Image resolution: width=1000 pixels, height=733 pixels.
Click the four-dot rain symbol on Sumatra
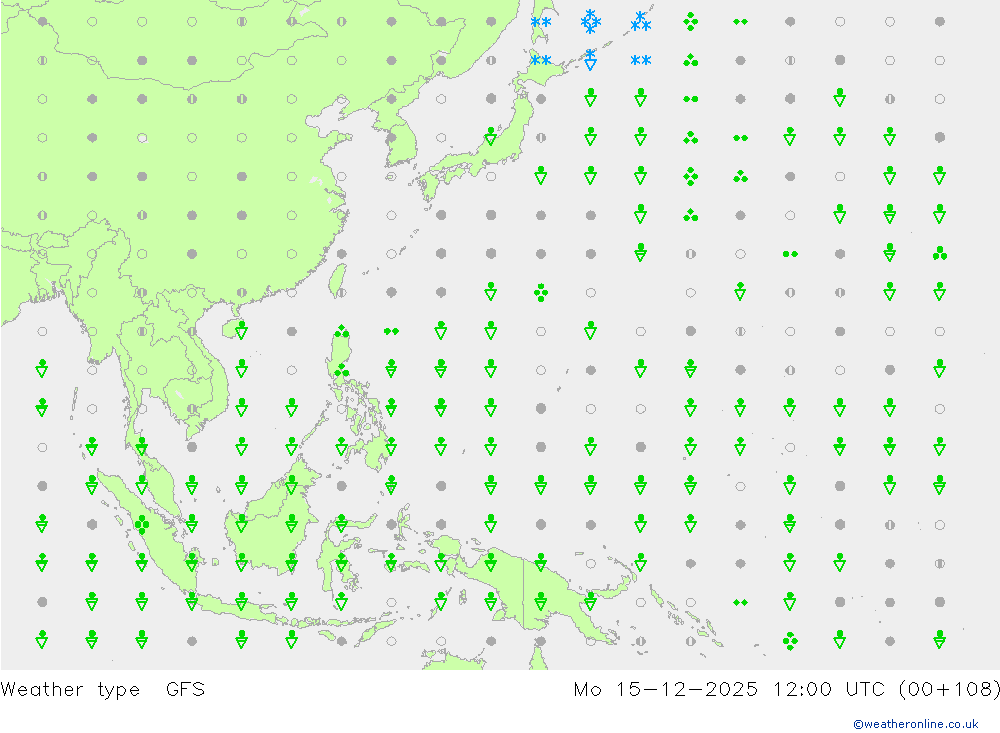click(x=142, y=525)
